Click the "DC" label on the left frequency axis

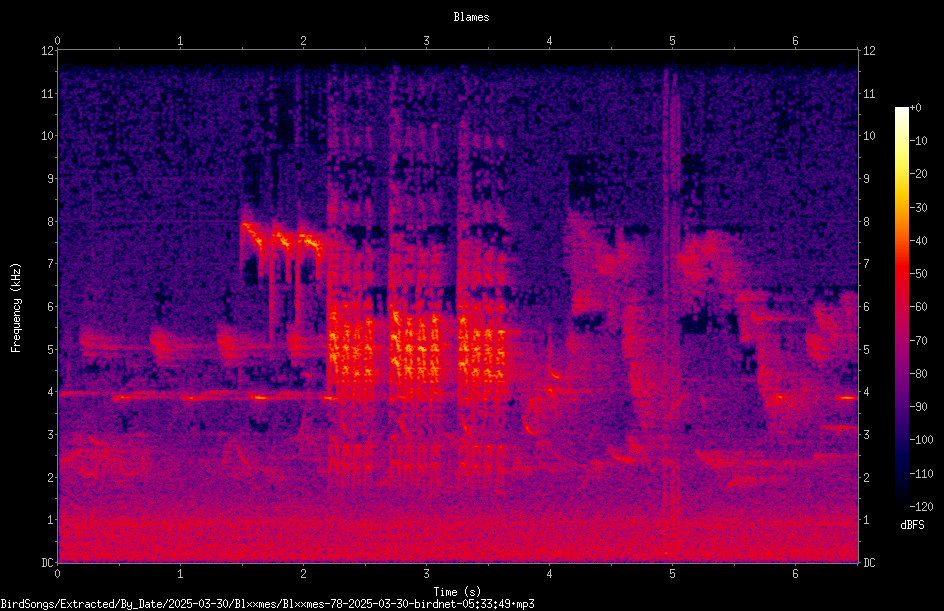click(x=47, y=563)
